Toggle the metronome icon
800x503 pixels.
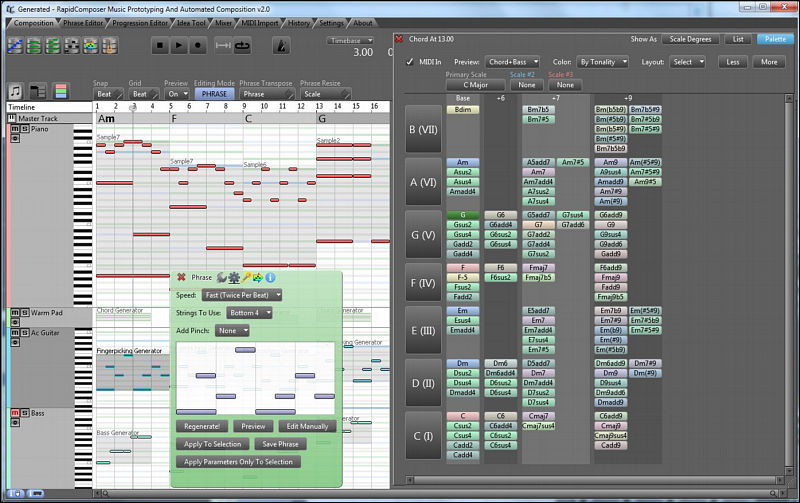[x=281, y=46]
